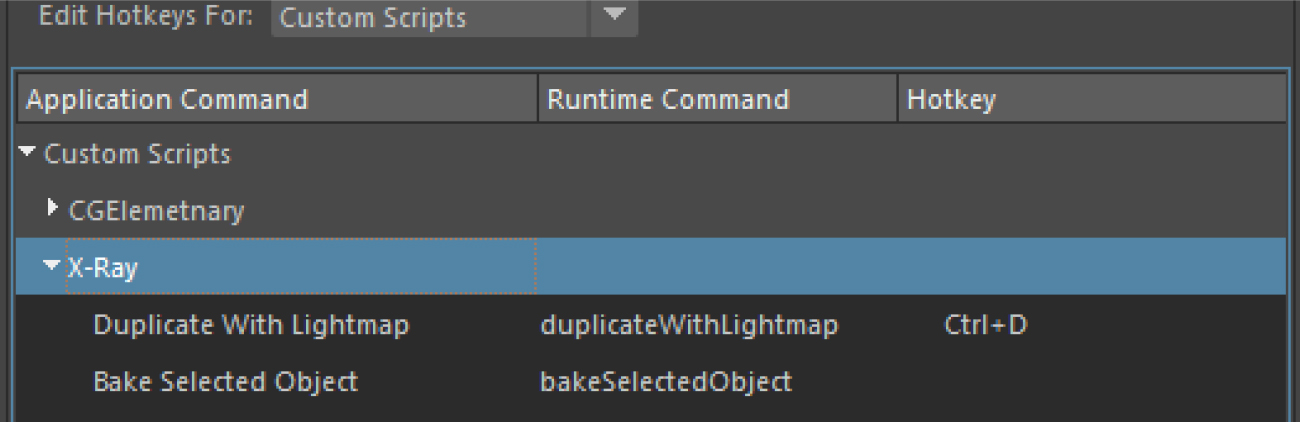The image size is (1300, 422).
Task: Collapse the X-Ray group arrow
Action: (x=53, y=266)
